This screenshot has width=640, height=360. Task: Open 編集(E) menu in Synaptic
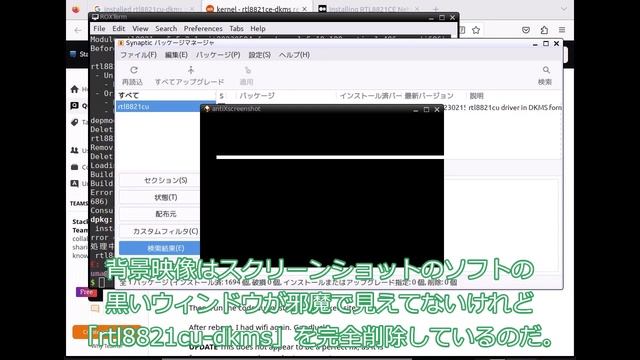coord(176,55)
